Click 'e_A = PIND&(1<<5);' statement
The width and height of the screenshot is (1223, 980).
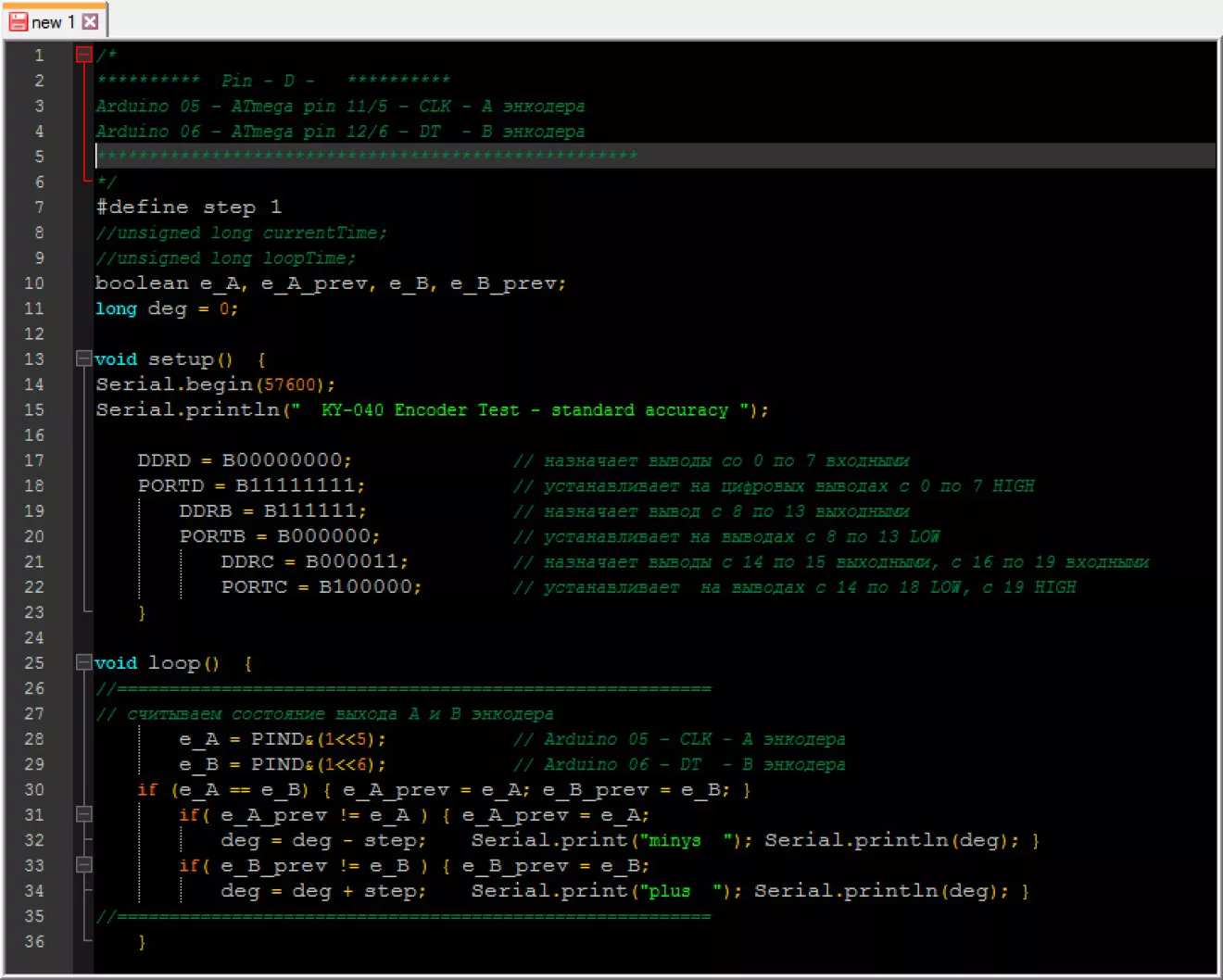click(x=283, y=739)
